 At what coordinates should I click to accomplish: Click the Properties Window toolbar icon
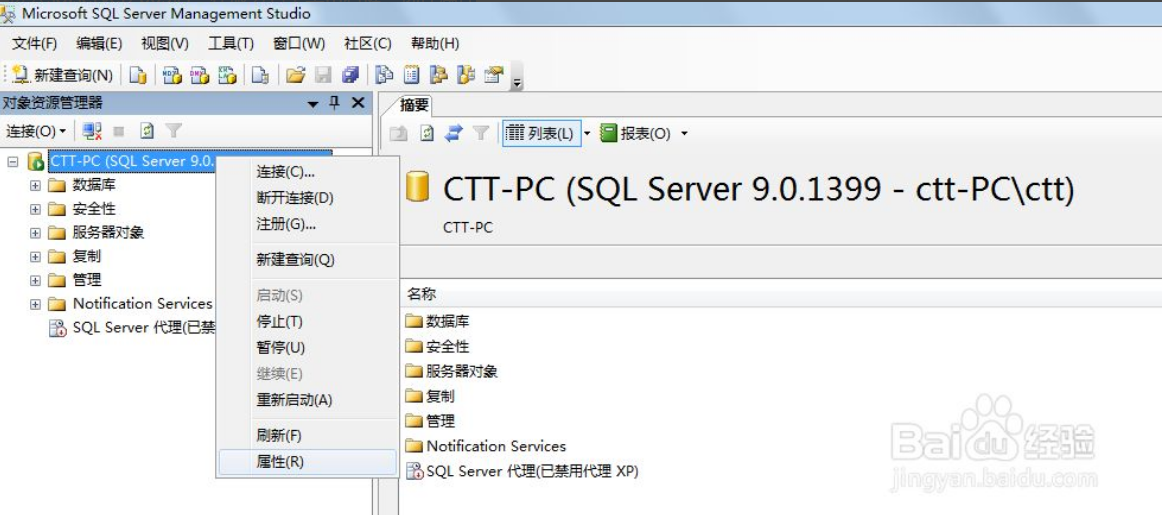pyautogui.click(x=494, y=75)
